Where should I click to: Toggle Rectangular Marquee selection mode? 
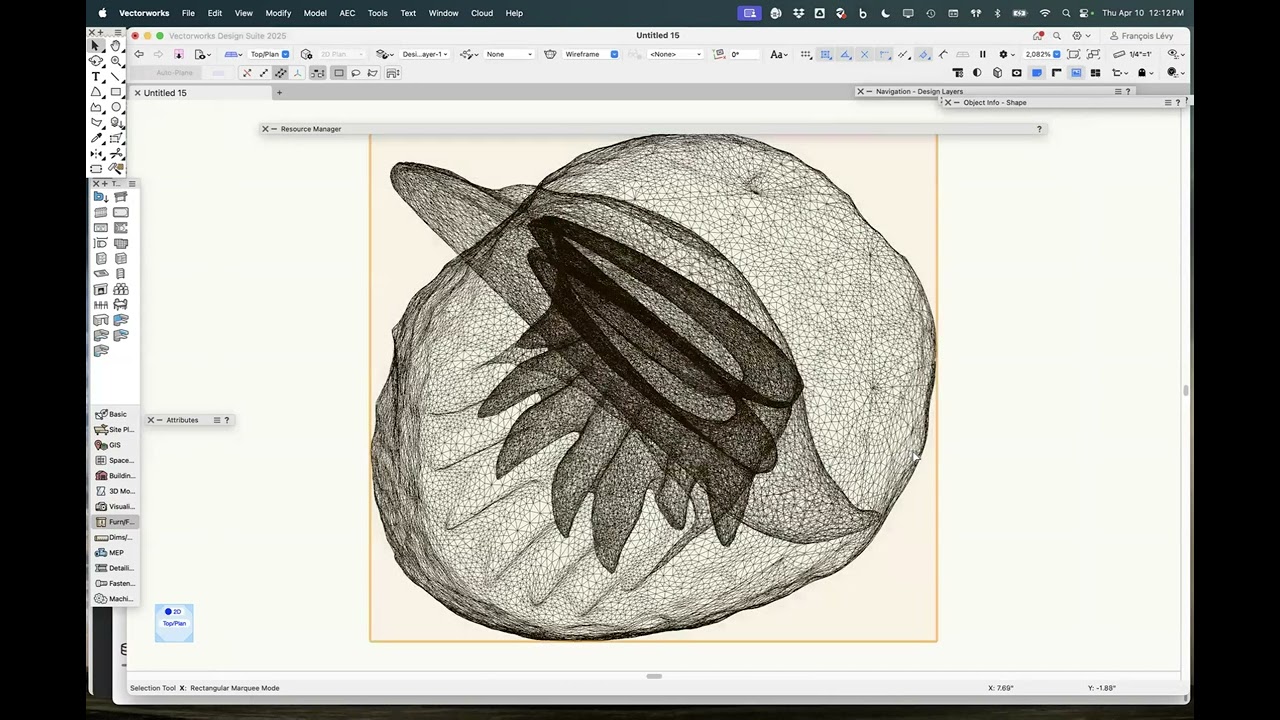[339, 73]
